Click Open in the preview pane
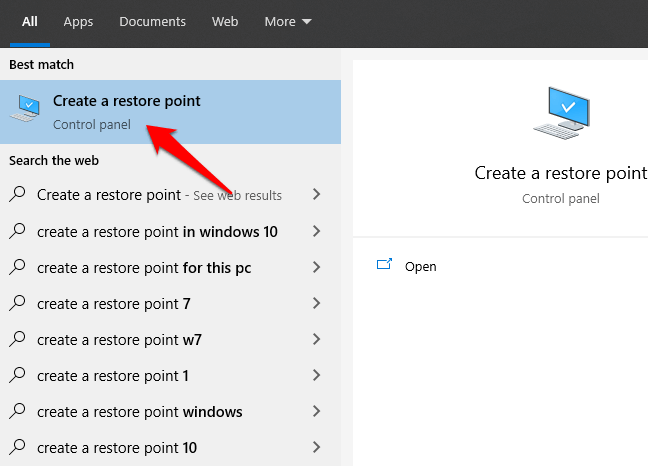648x466 pixels. [420, 267]
